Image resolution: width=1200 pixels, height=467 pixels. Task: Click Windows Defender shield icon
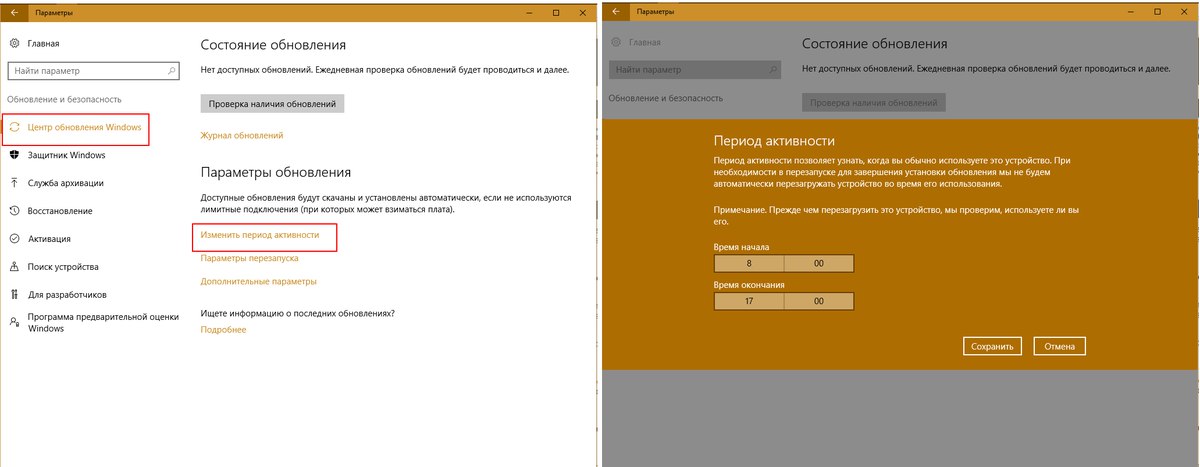14,155
